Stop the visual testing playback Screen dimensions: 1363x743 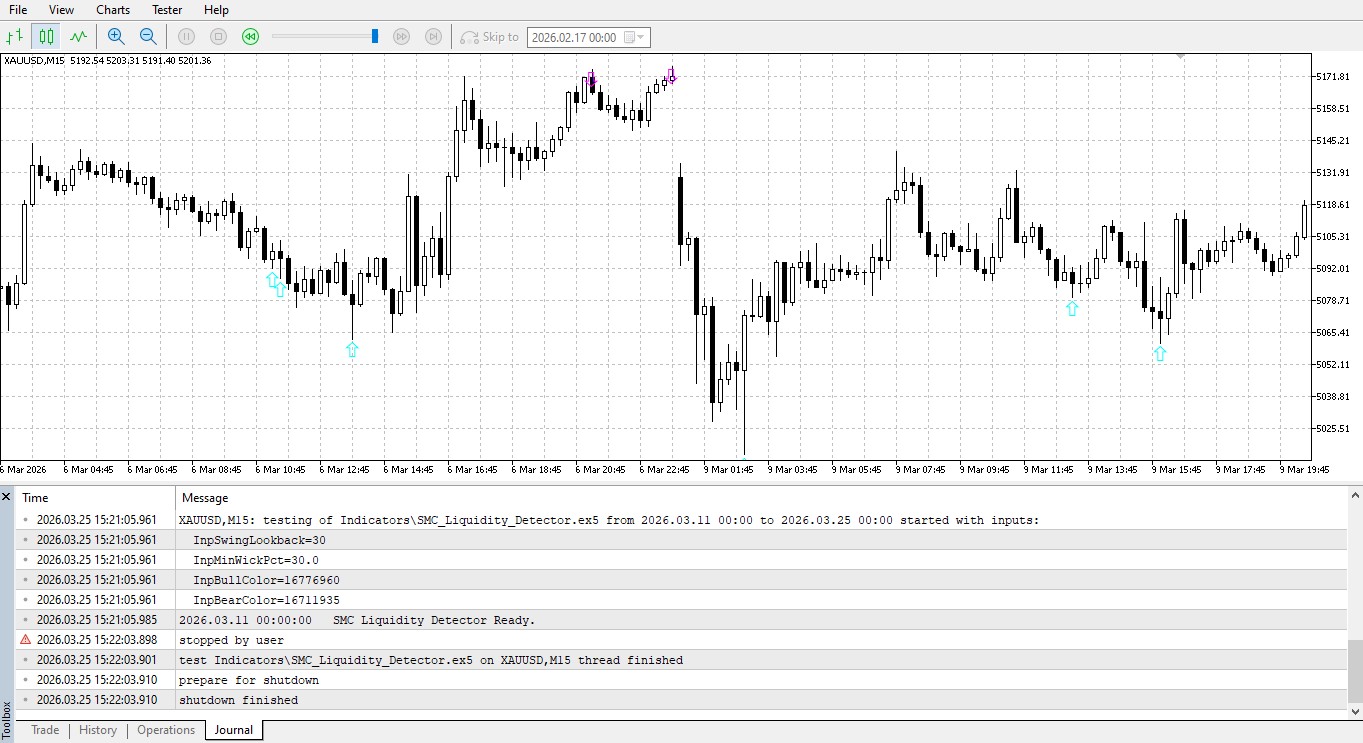(218, 36)
